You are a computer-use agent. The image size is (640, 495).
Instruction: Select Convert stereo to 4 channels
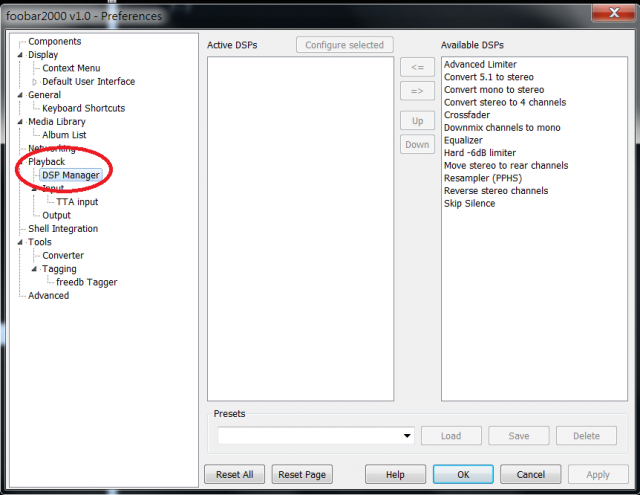[x=505, y=102]
